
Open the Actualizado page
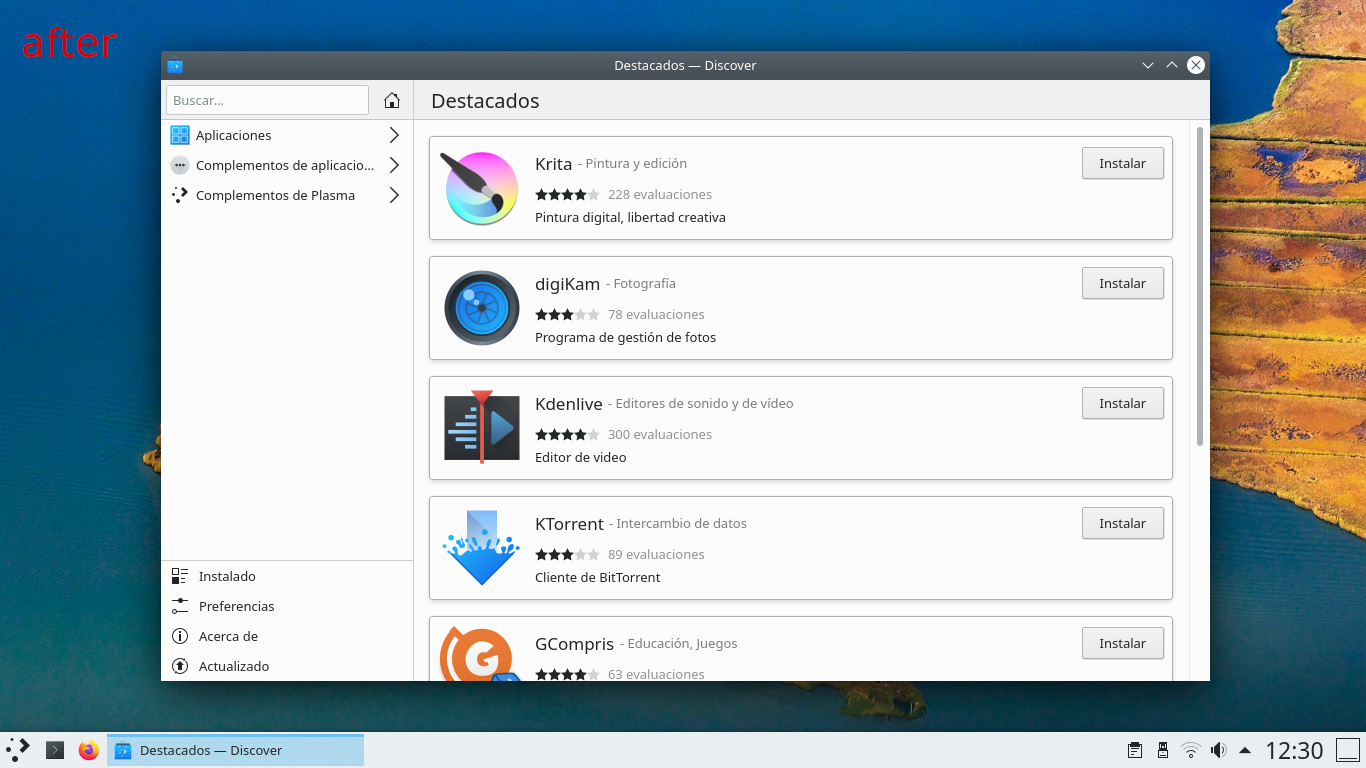287,666
